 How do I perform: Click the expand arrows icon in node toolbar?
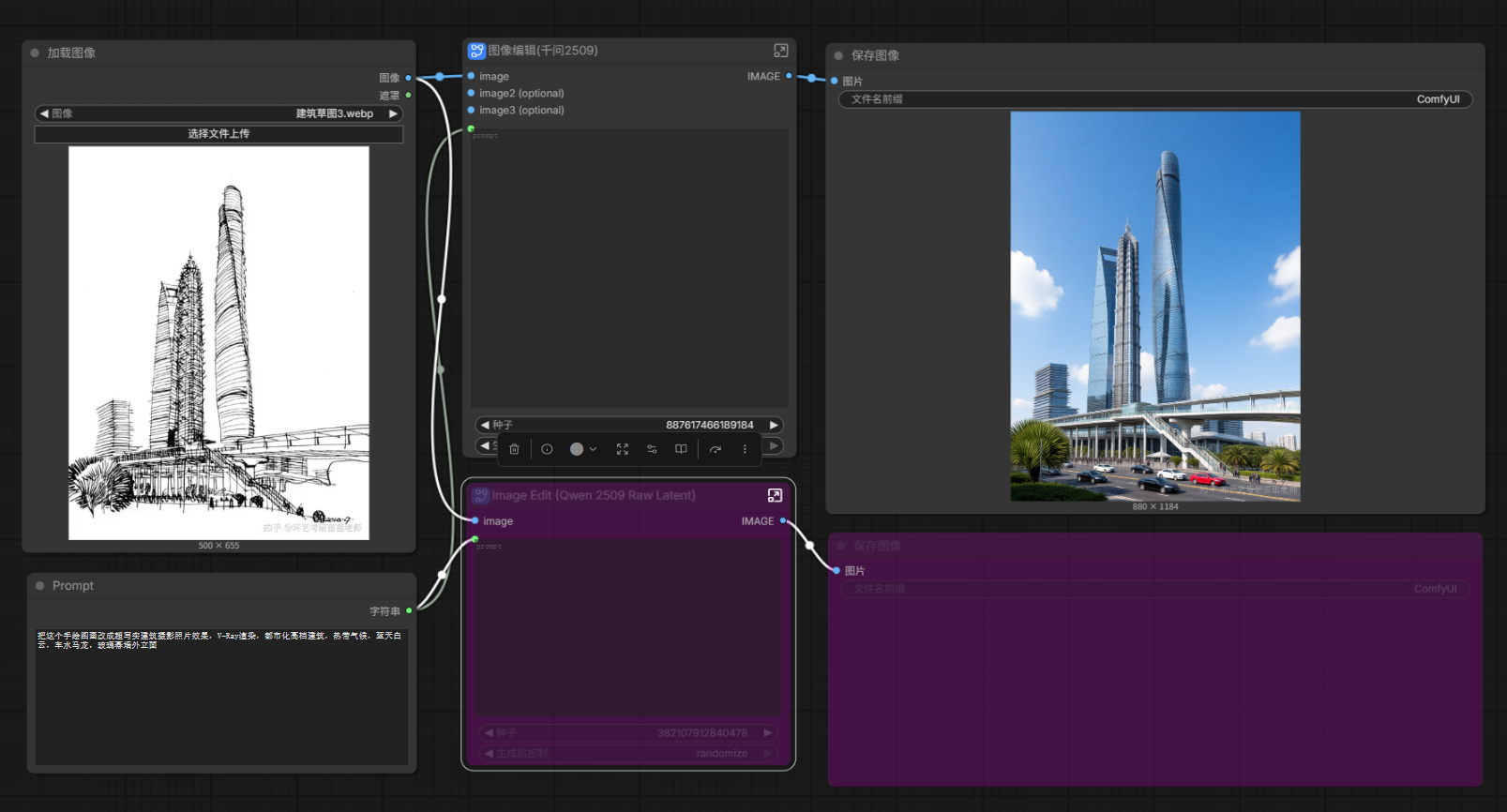coord(623,449)
